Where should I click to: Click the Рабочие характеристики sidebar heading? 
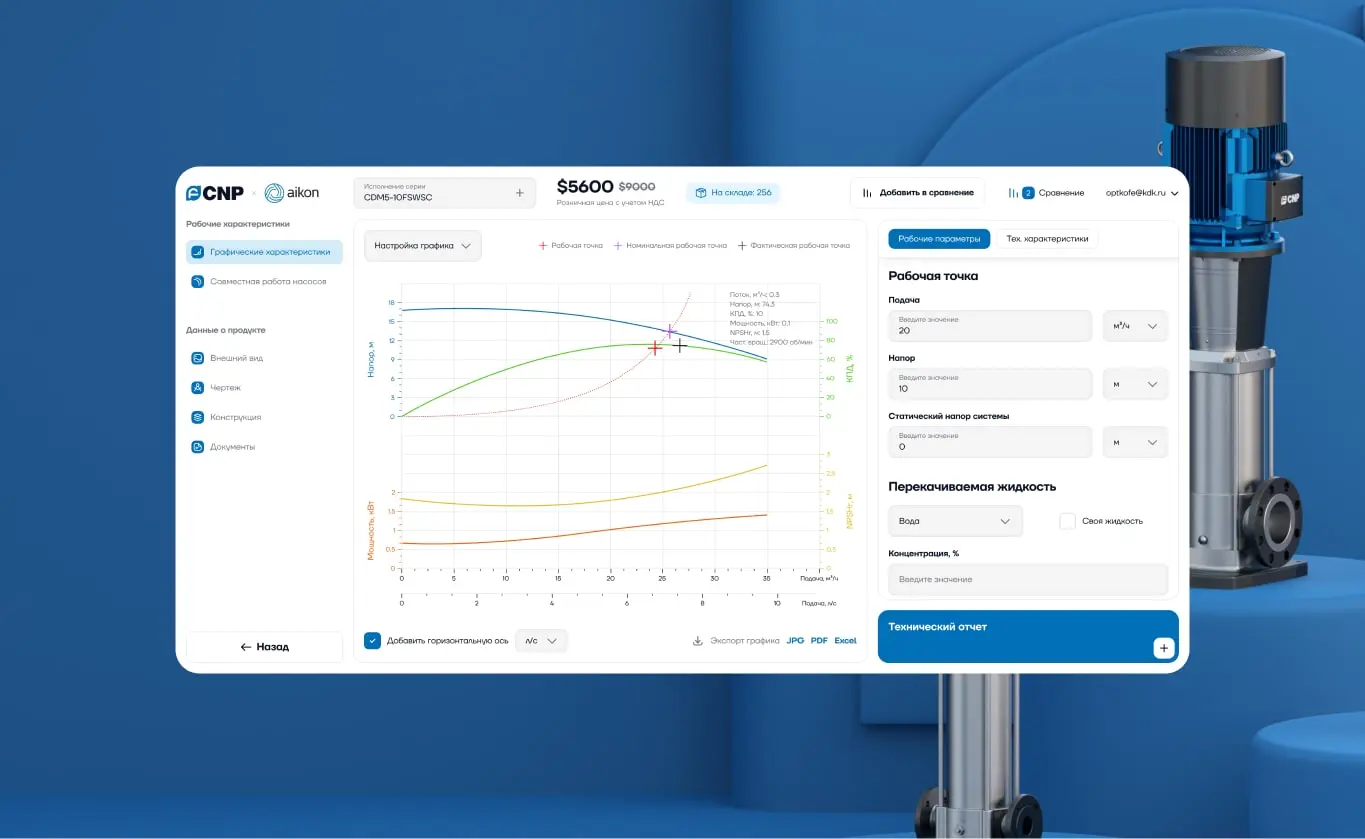(238, 224)
